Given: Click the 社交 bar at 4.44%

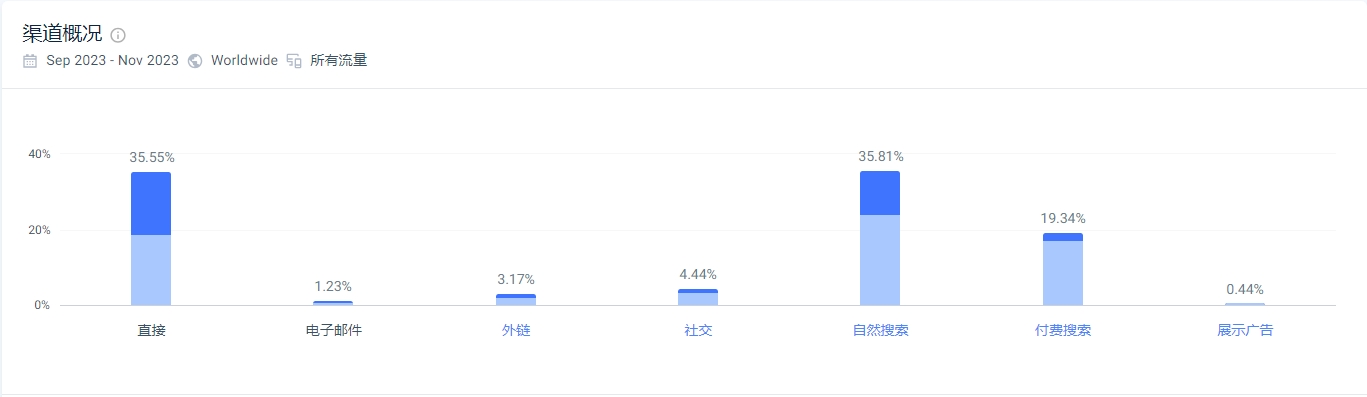Looking at the screenshot, I should coord(698,297).
